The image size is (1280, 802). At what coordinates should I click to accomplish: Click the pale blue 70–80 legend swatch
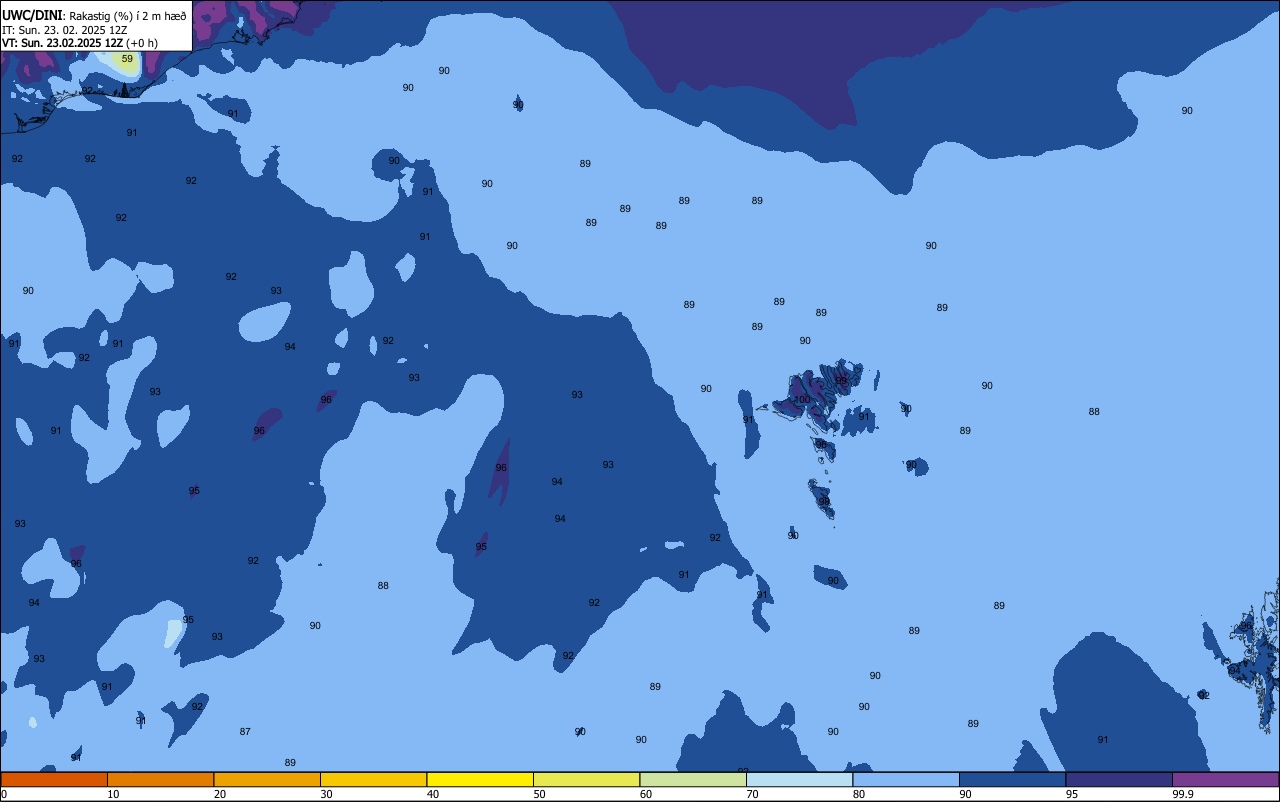[x=799, y=779]
